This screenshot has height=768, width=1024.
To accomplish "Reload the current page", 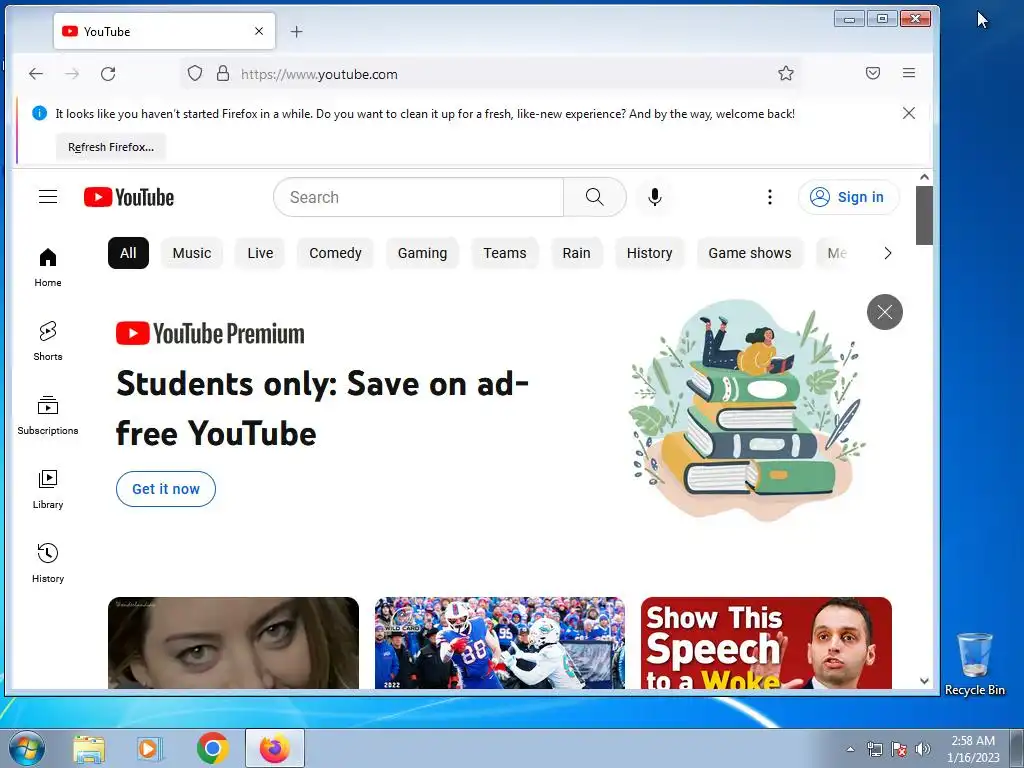I will tap(108, 74).
